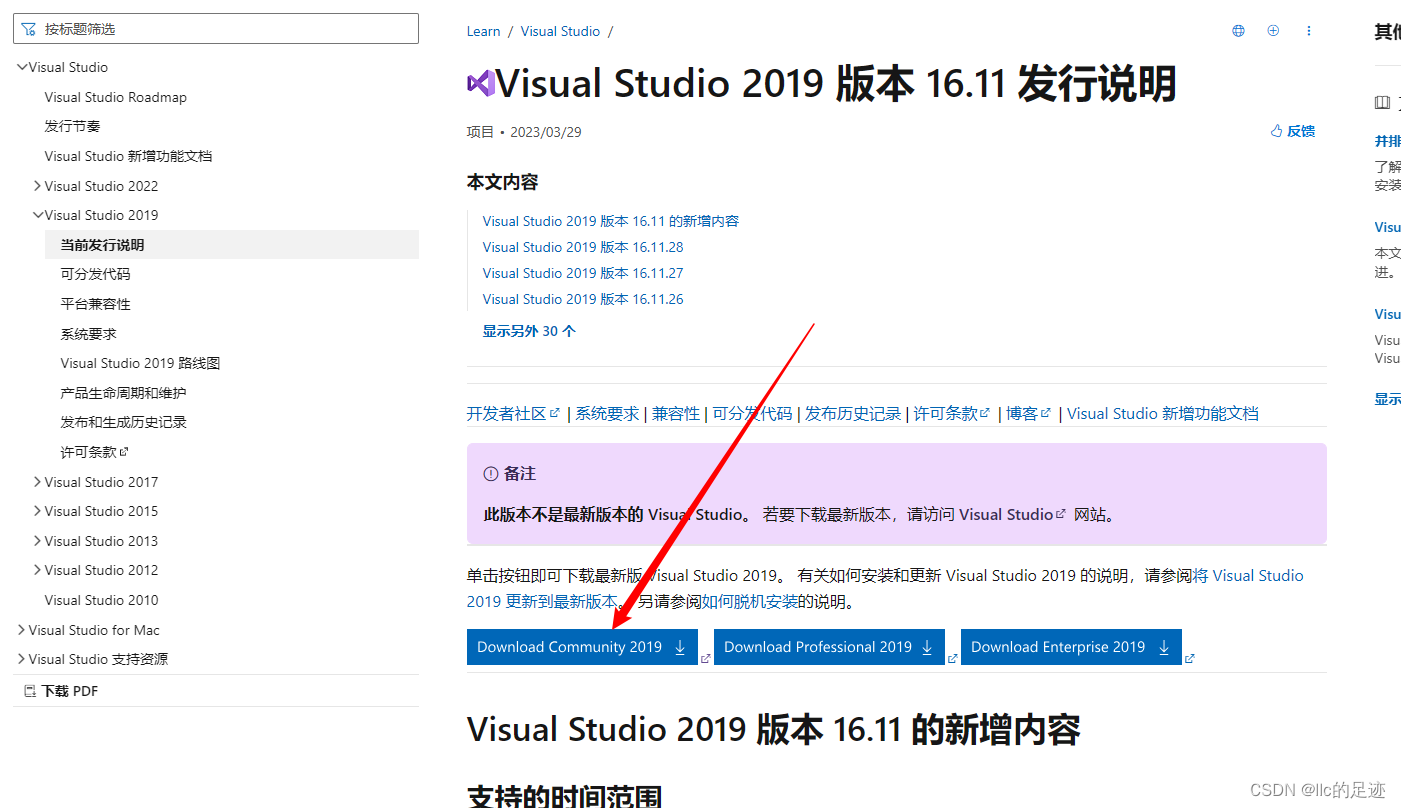Open 发行节奏 in the sidebar

tap(72, 126)
